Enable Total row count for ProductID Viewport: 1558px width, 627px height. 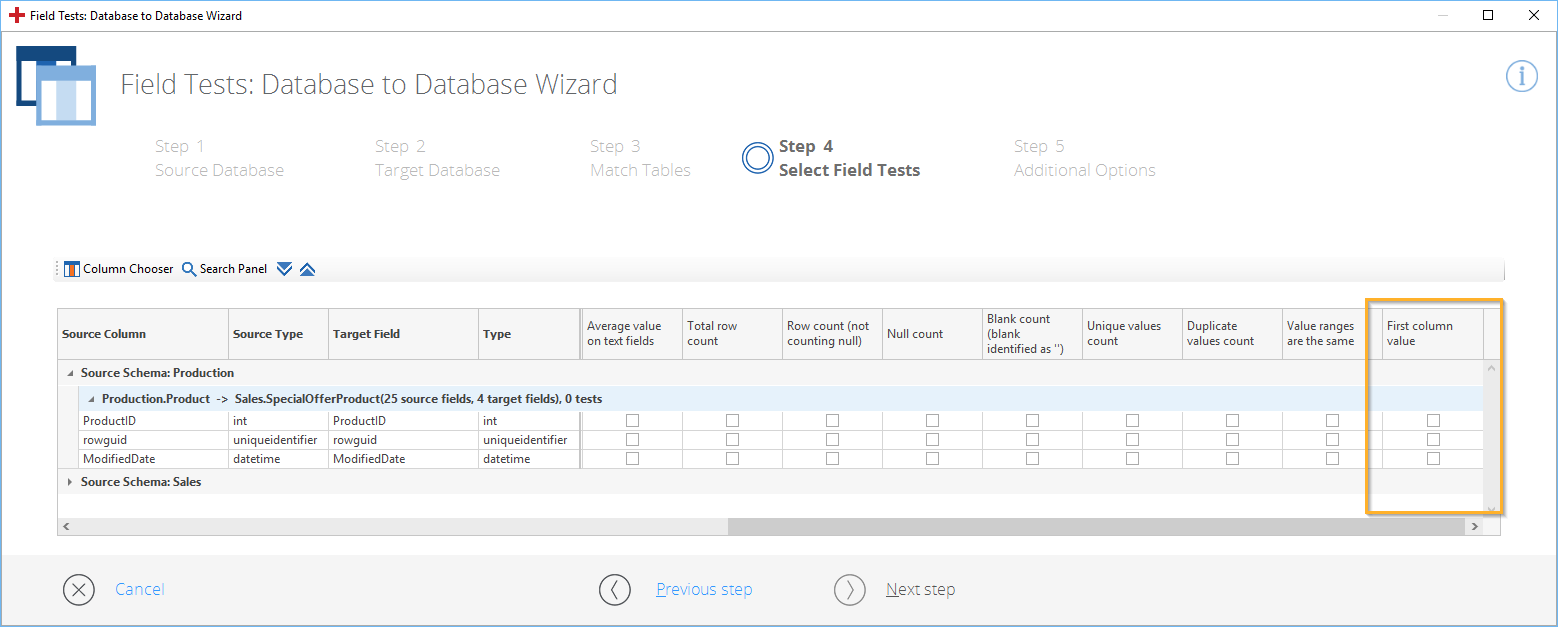pos(732,421)
